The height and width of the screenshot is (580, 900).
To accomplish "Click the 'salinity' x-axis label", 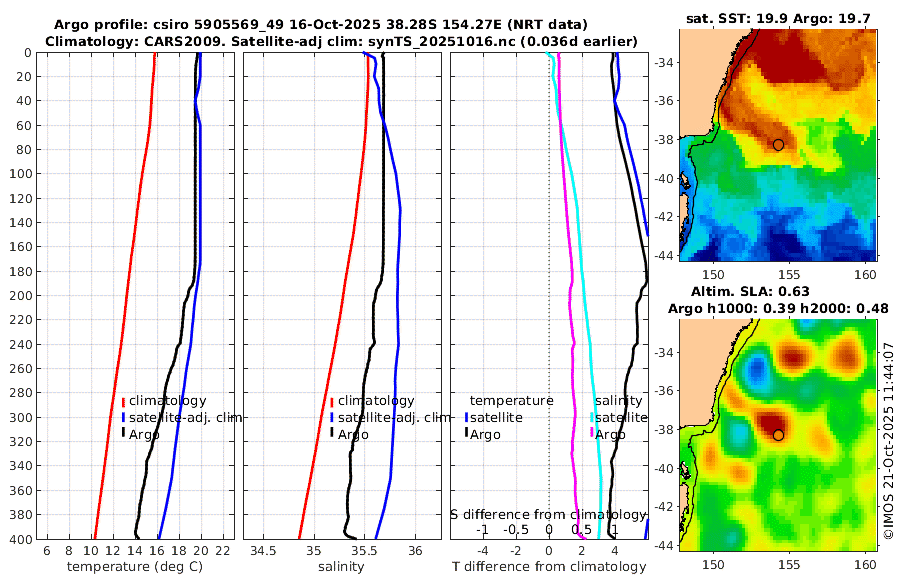I will tap(341, 567).
